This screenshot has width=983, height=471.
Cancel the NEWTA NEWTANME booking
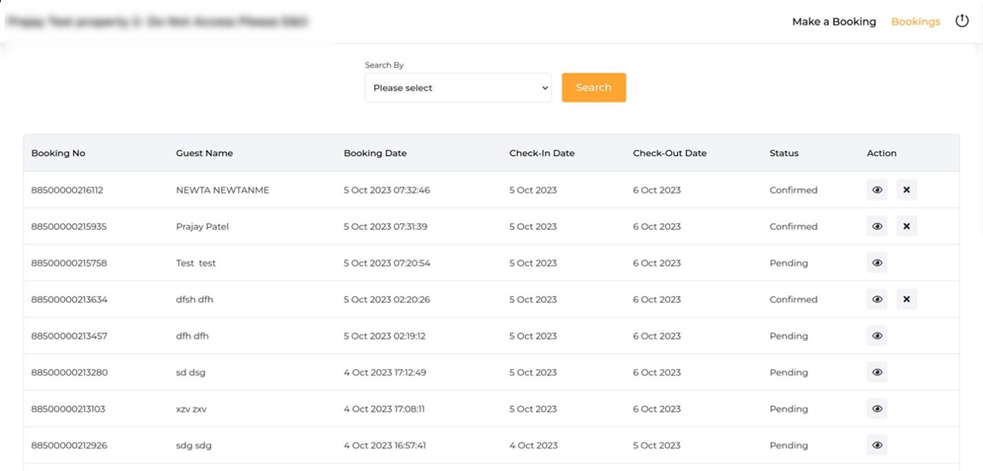(x=906, y=190)
